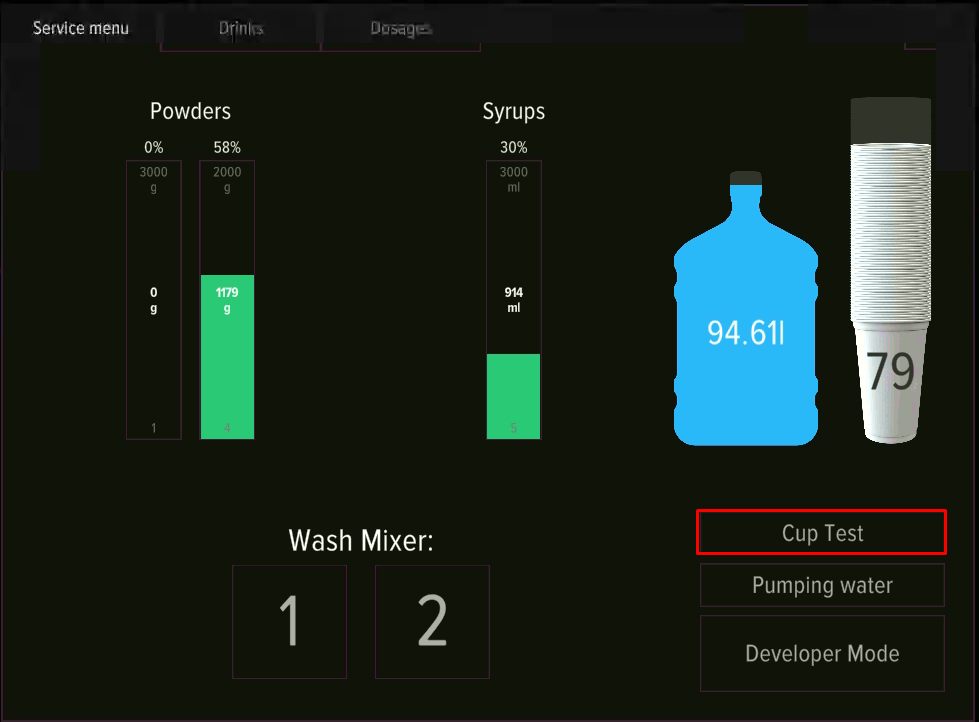Select the green powder container 4 gauge

227,356
